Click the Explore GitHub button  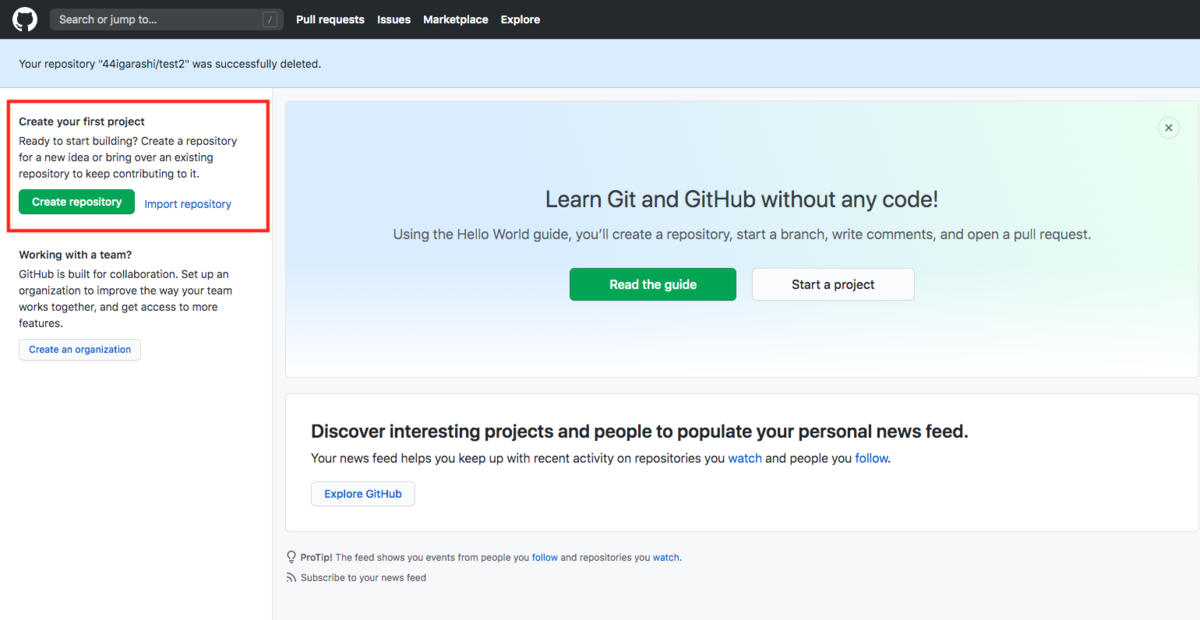coord(363,494)
